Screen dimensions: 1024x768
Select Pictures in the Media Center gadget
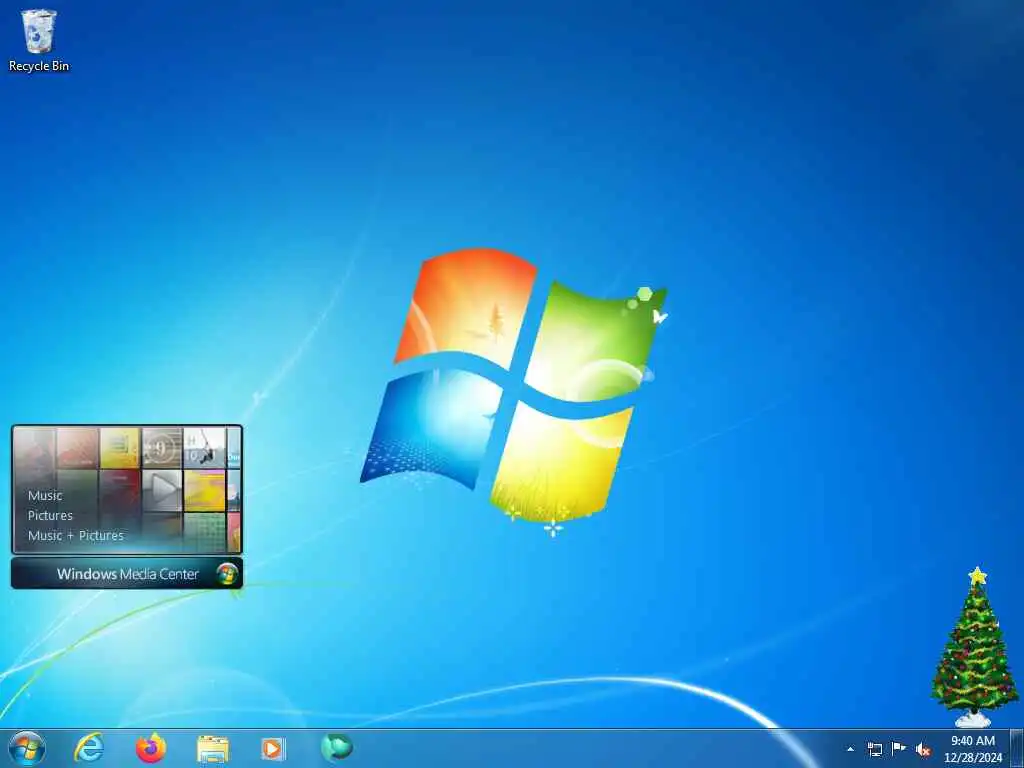(50, 515)
